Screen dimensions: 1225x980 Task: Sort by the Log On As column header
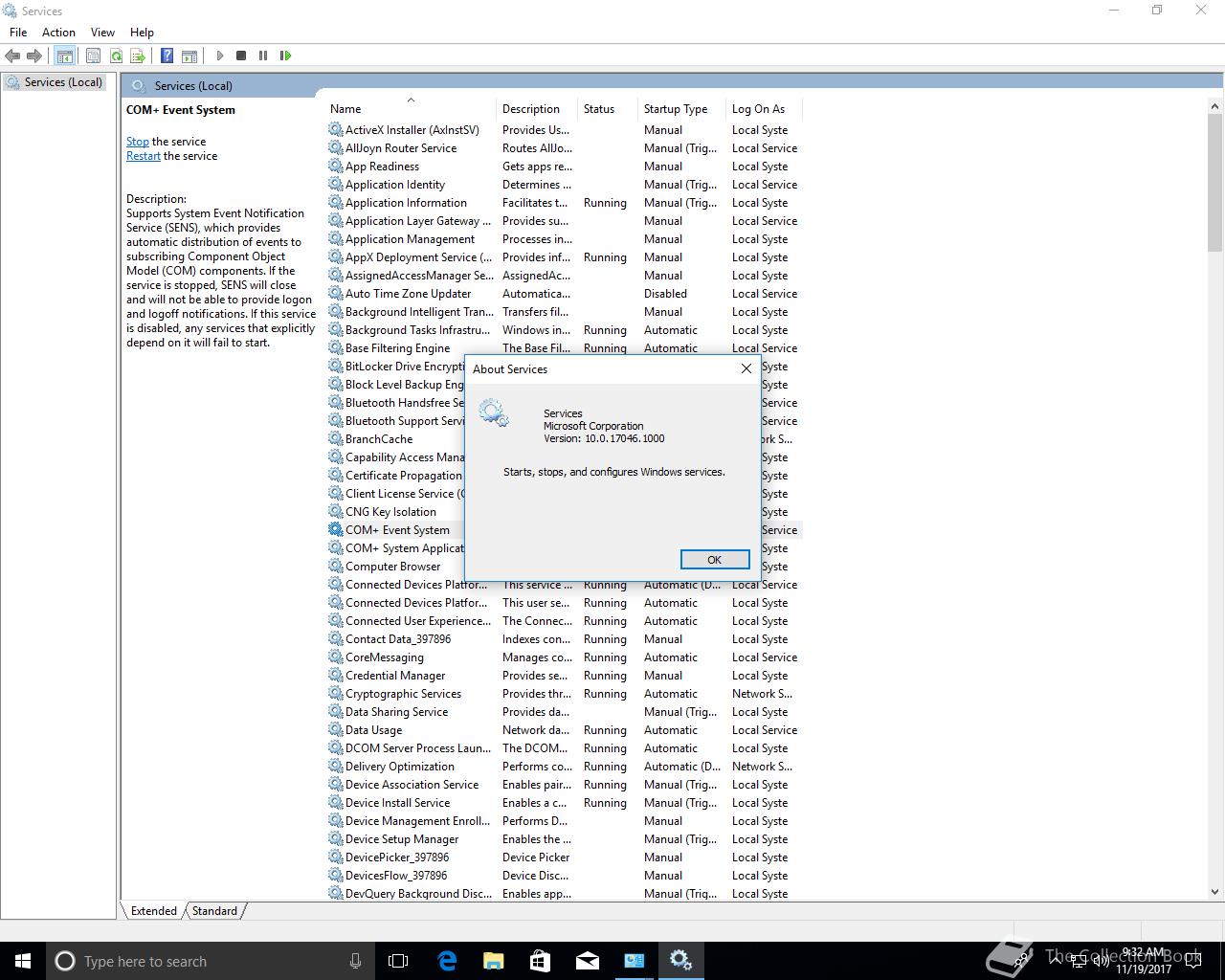[764, 108]
